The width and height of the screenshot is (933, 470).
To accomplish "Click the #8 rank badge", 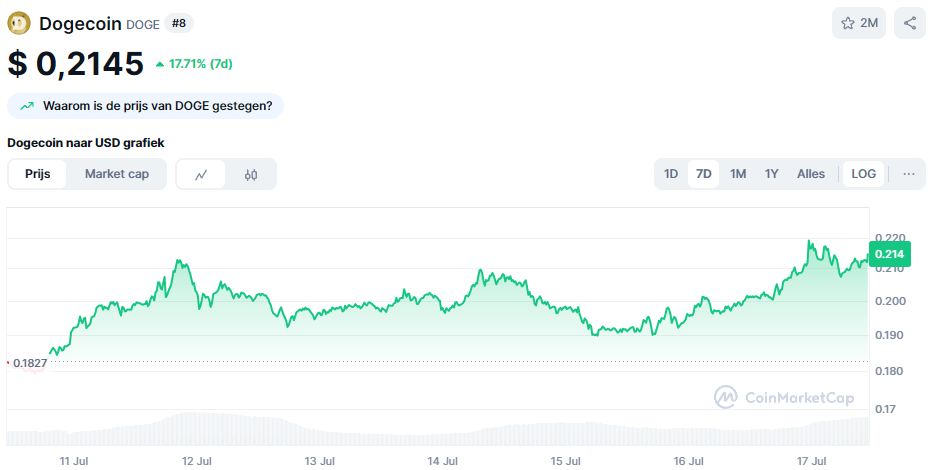I will point(179,23).
